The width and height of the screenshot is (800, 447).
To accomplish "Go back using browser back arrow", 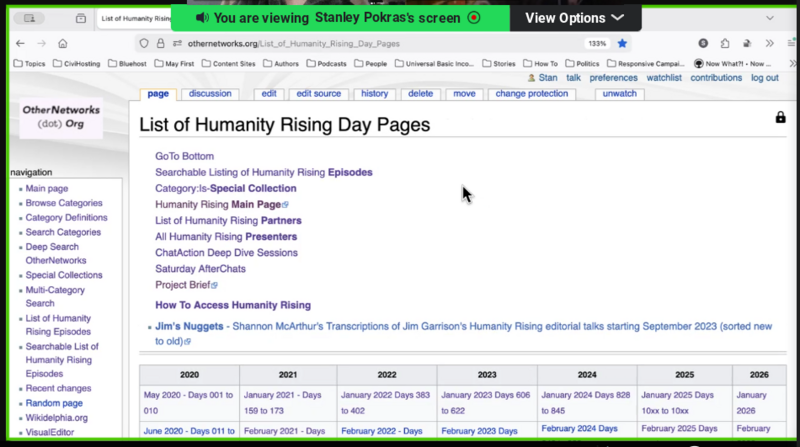I will 20,44.
